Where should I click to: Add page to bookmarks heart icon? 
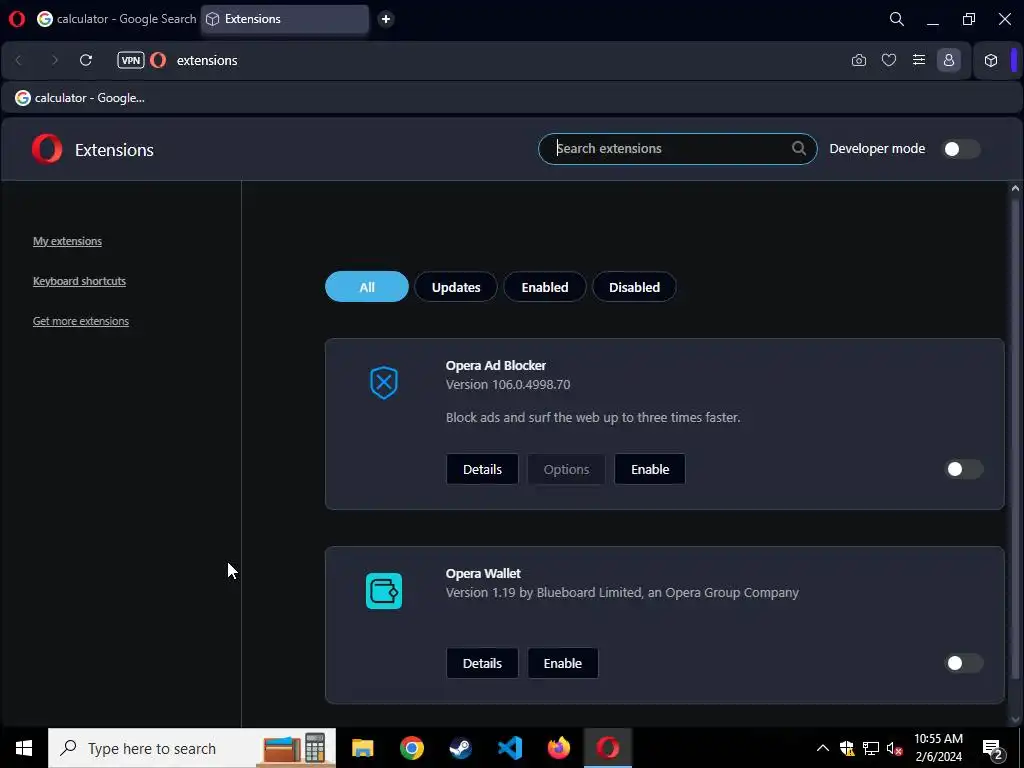coord(889,60)
